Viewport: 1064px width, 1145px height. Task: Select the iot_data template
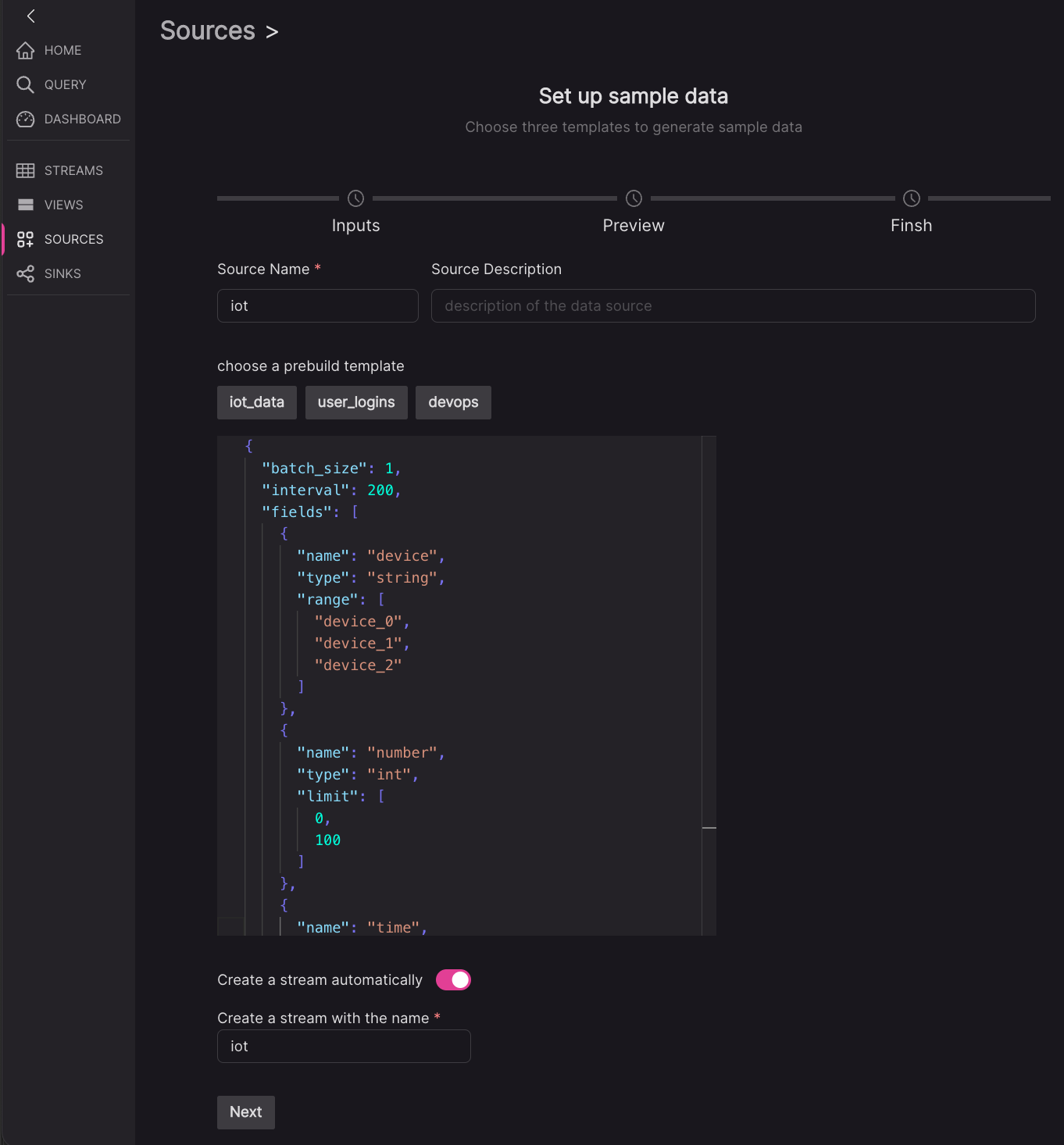click(x=257, y=402)
